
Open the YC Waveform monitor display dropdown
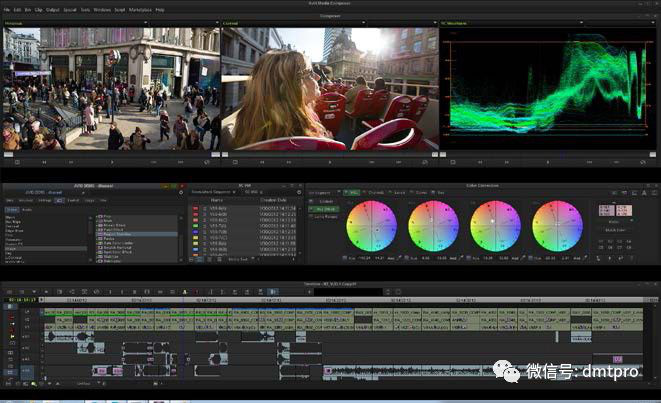point(581,23)
